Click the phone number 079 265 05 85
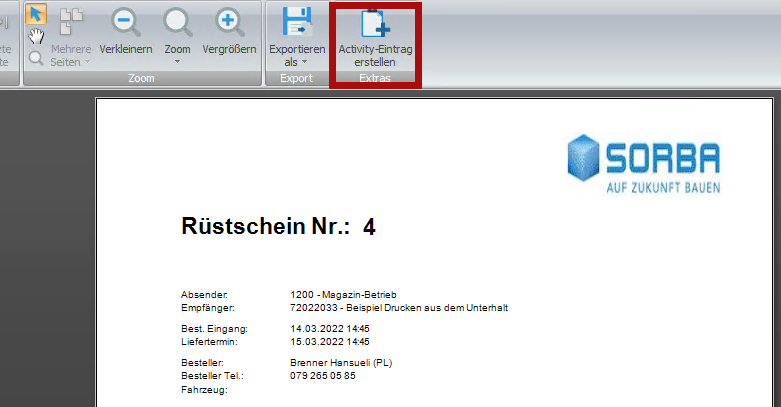The width and height of the screenshot is (781, 407). pos(323,376)
